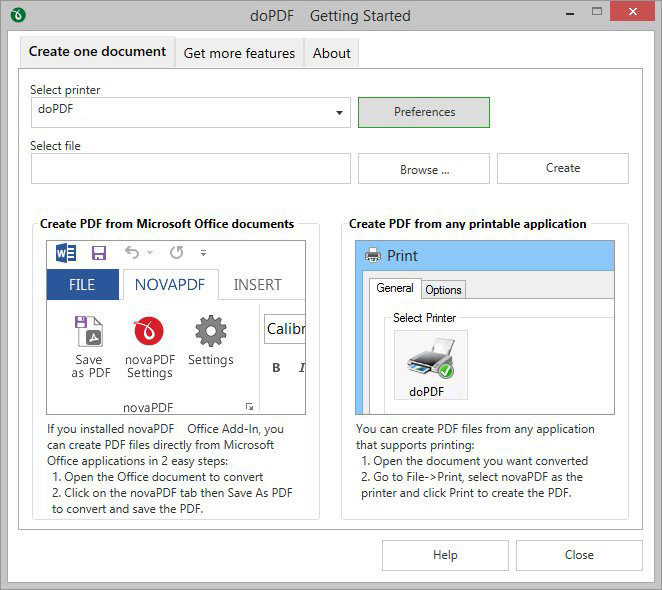Click the purple save disk icon
The height and width of the screenshot is (590, 662).
pos(99,253)
